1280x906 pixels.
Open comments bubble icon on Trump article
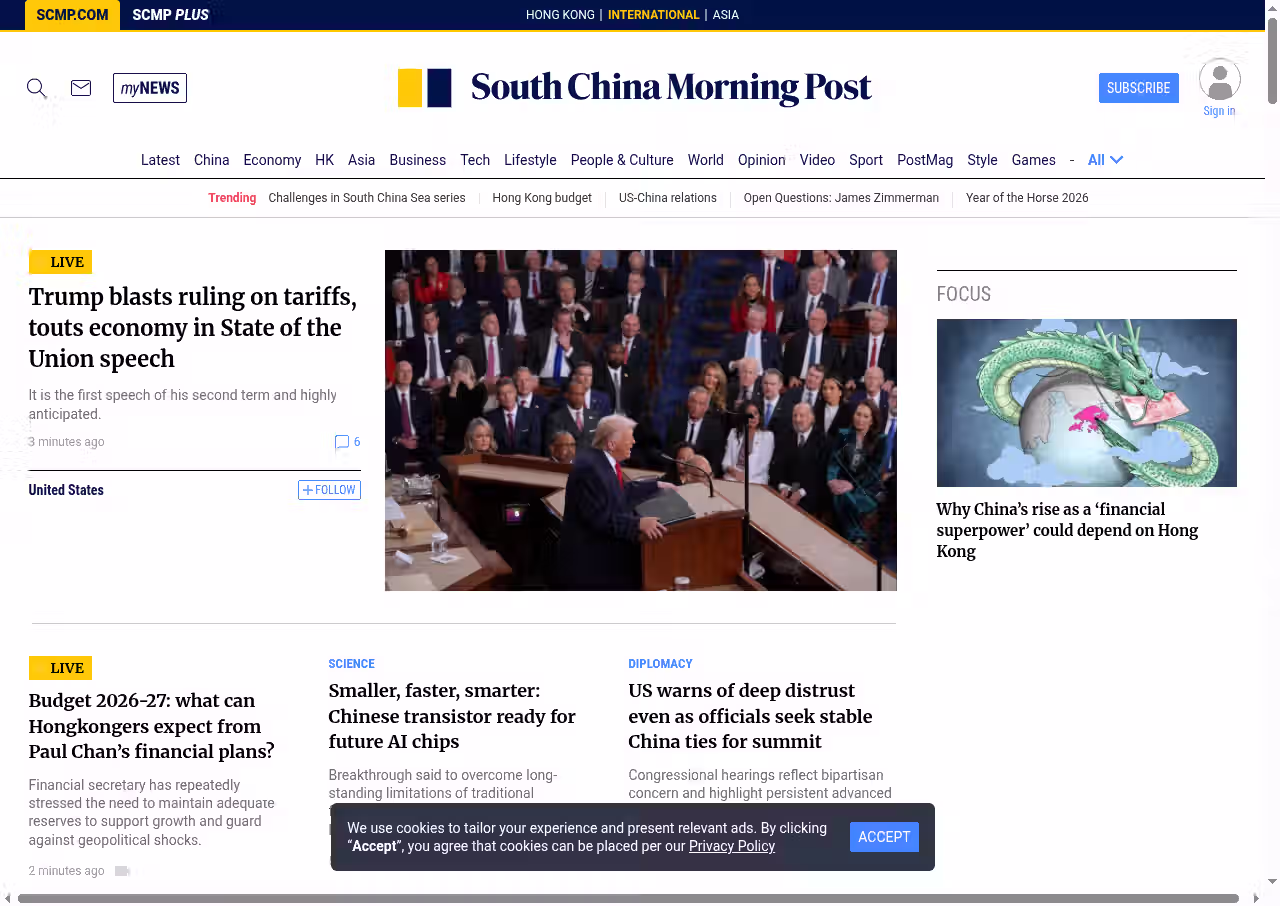click(x=342, y=442)
